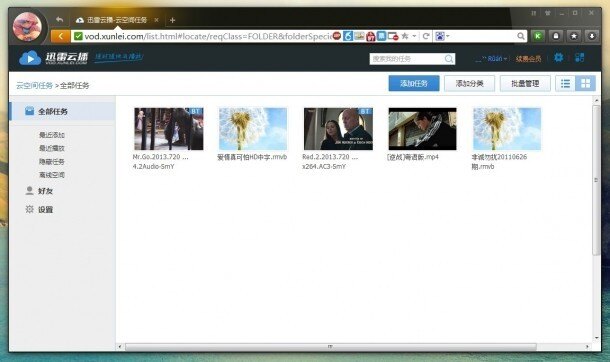Select the 迅雷云播-云空间任务 tab
Viewport: 610px width, 362px height.
[116, 20]
